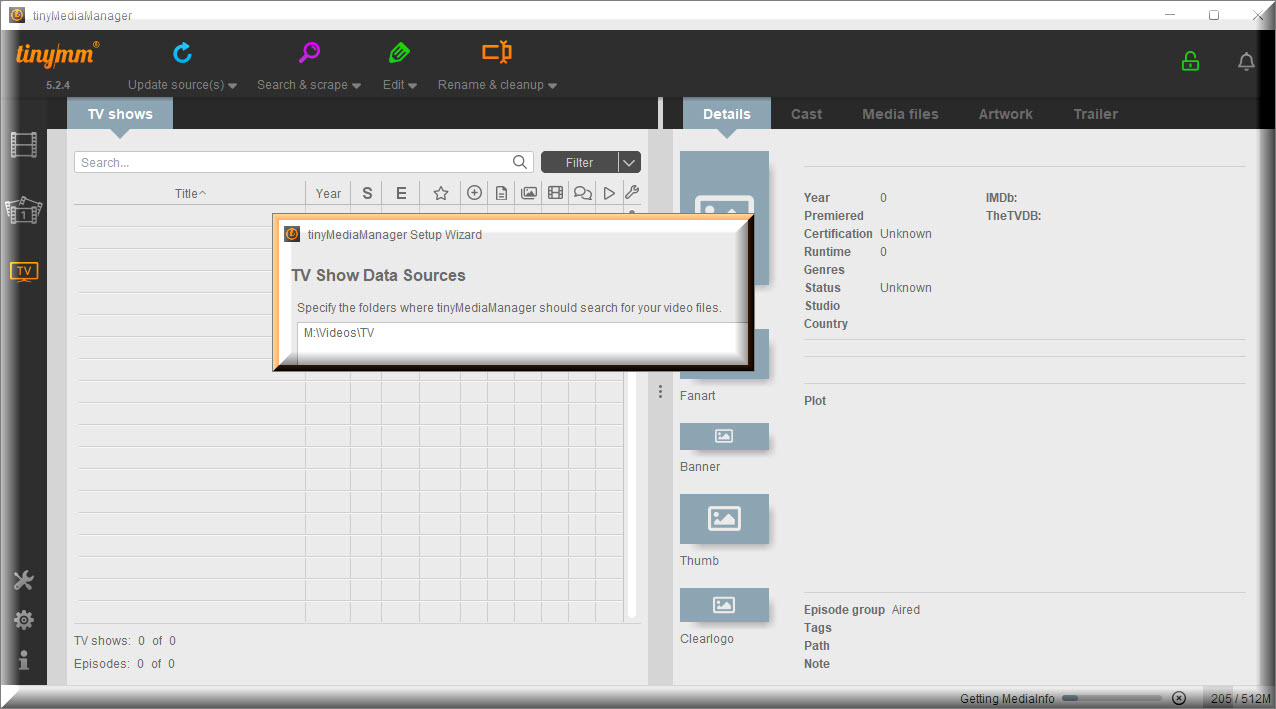Open the Movie sets module icon
The image size is (1276, 709).
tap(24, 209)
